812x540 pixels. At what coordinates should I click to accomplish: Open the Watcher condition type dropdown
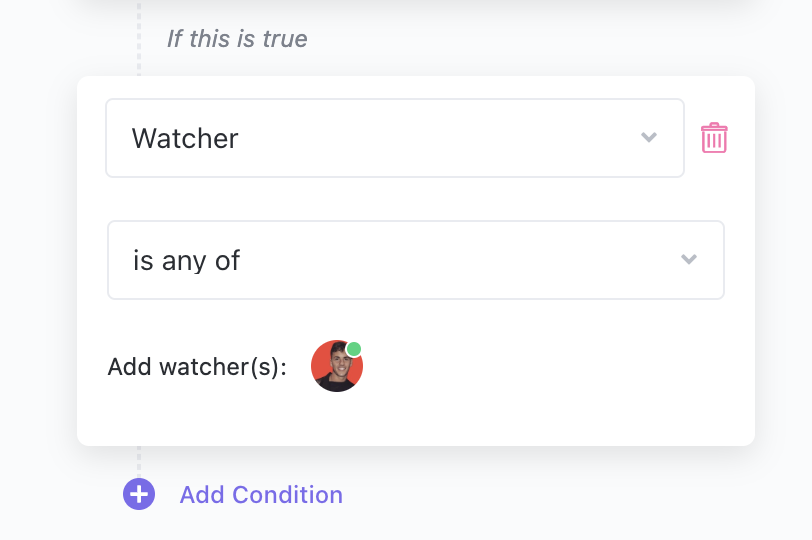(x=394, y=138)
